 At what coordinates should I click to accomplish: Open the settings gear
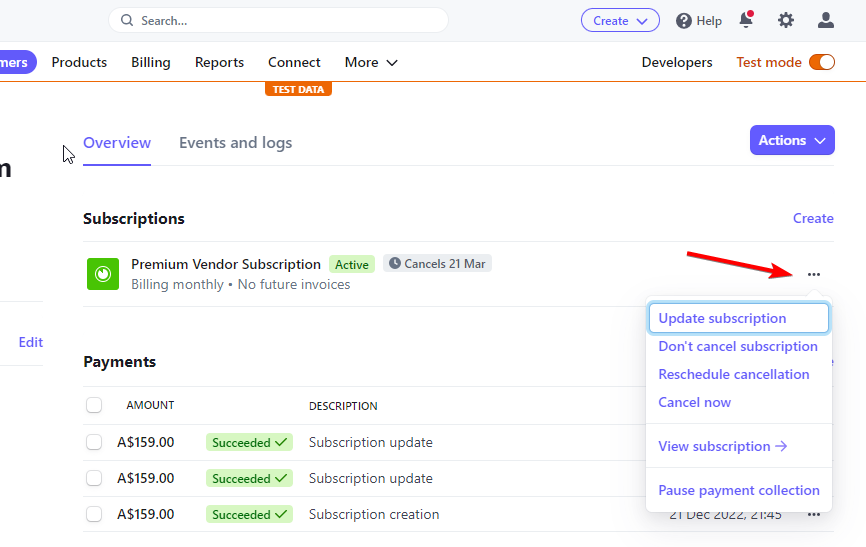click(x=786, y=20)
